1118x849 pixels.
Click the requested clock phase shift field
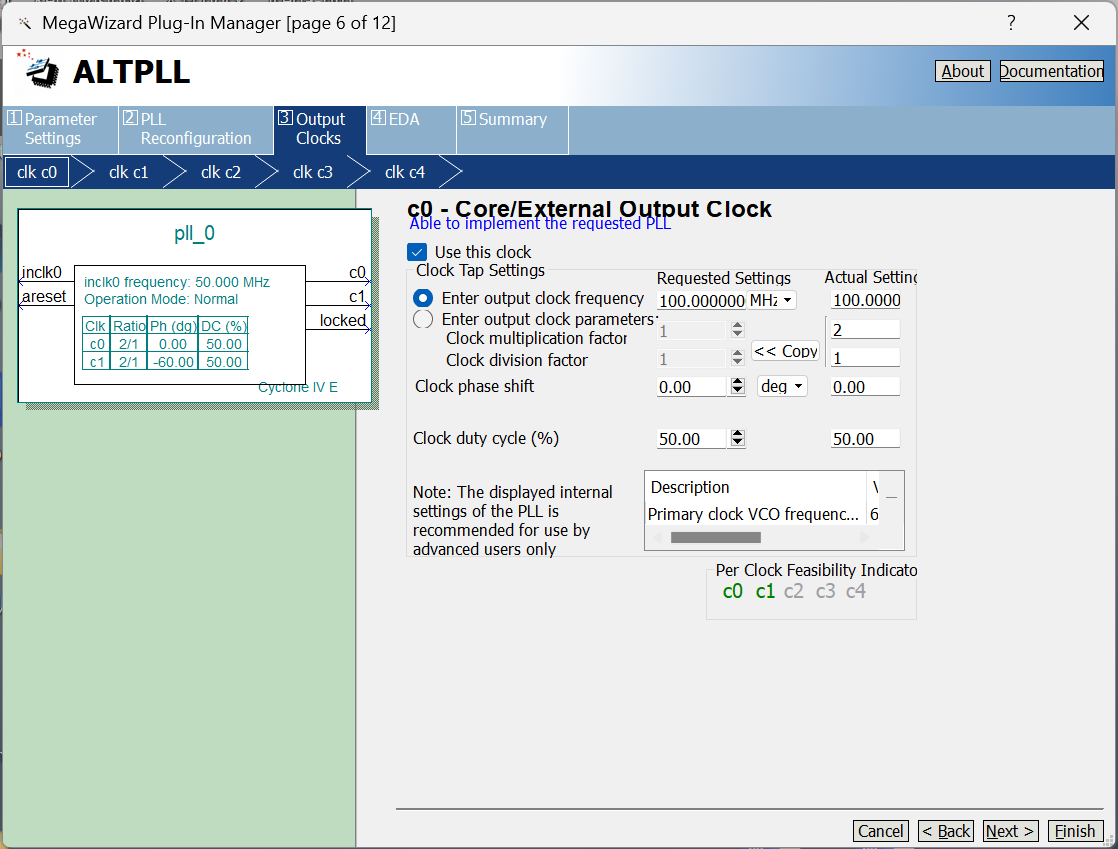click(x=692, y=387)
